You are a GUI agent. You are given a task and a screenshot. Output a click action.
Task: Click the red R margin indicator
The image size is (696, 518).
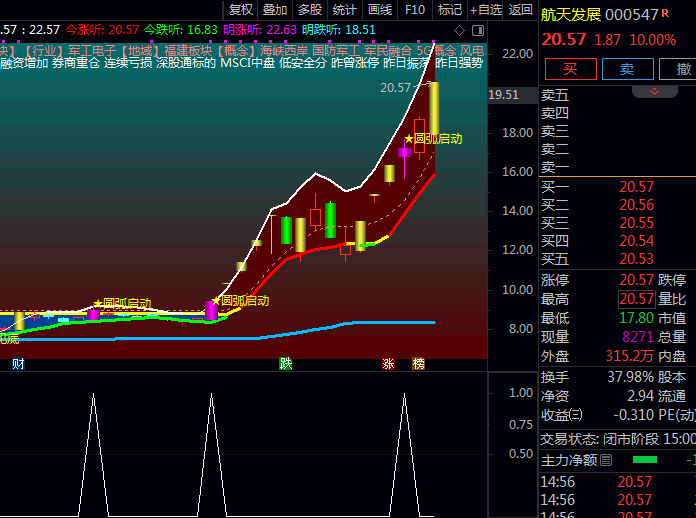665,13
